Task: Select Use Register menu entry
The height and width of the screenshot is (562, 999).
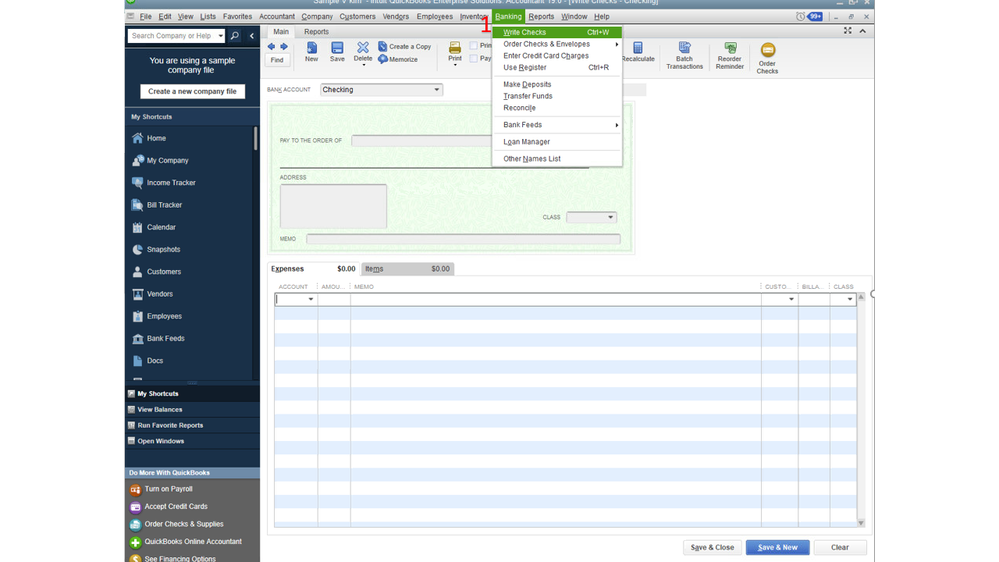Action: pos(557,68)
